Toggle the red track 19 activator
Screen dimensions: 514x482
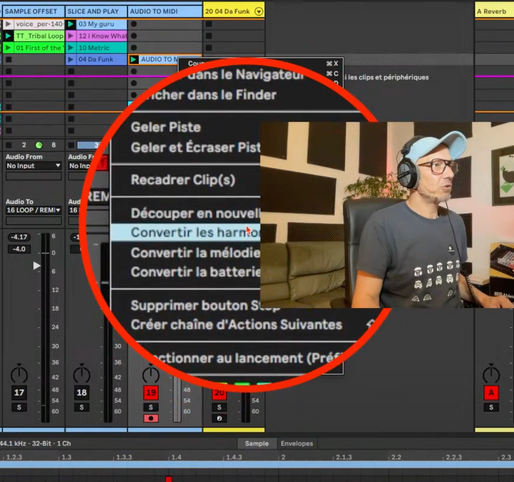pos(151,393)
